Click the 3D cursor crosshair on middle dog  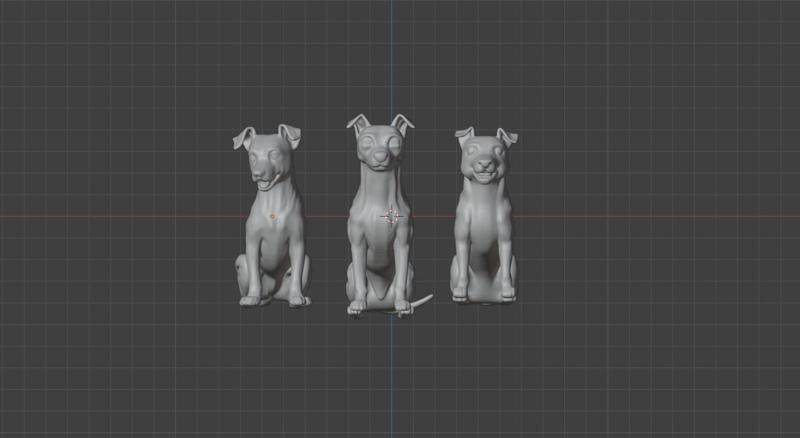392,216
